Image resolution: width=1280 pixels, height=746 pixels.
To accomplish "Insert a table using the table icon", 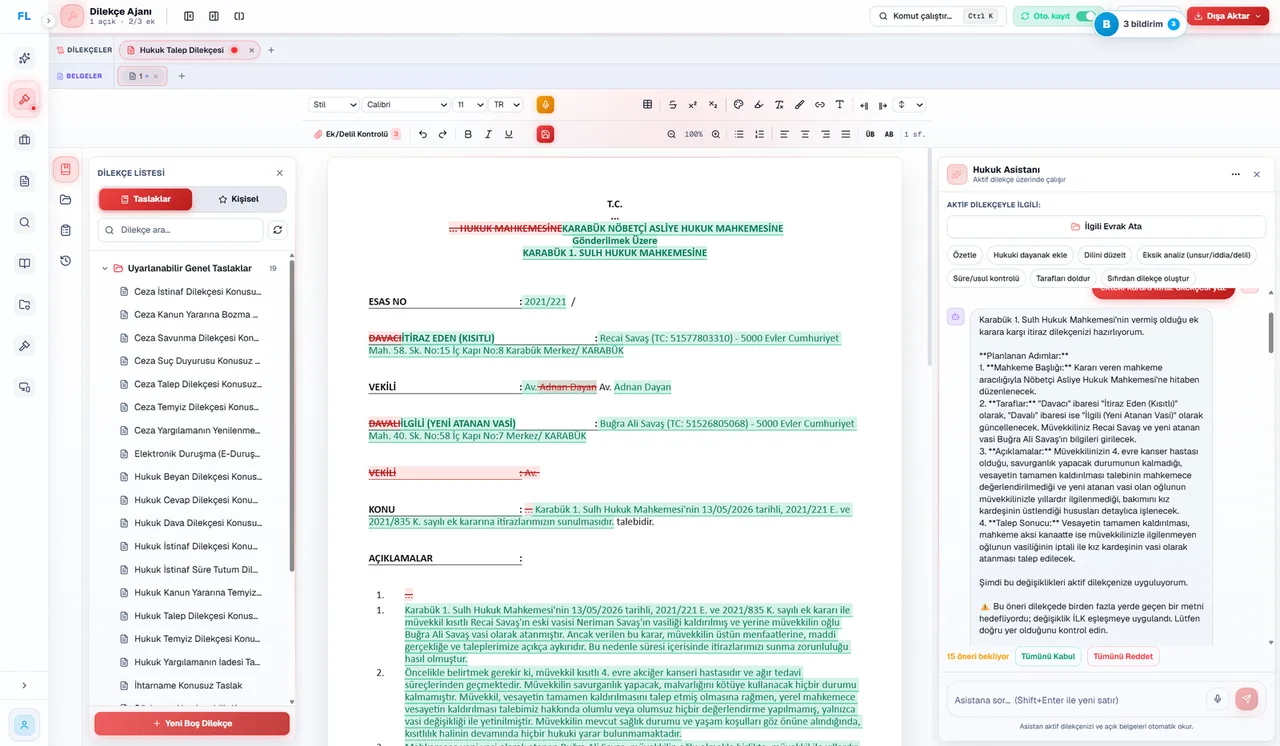I will [647, 105].
